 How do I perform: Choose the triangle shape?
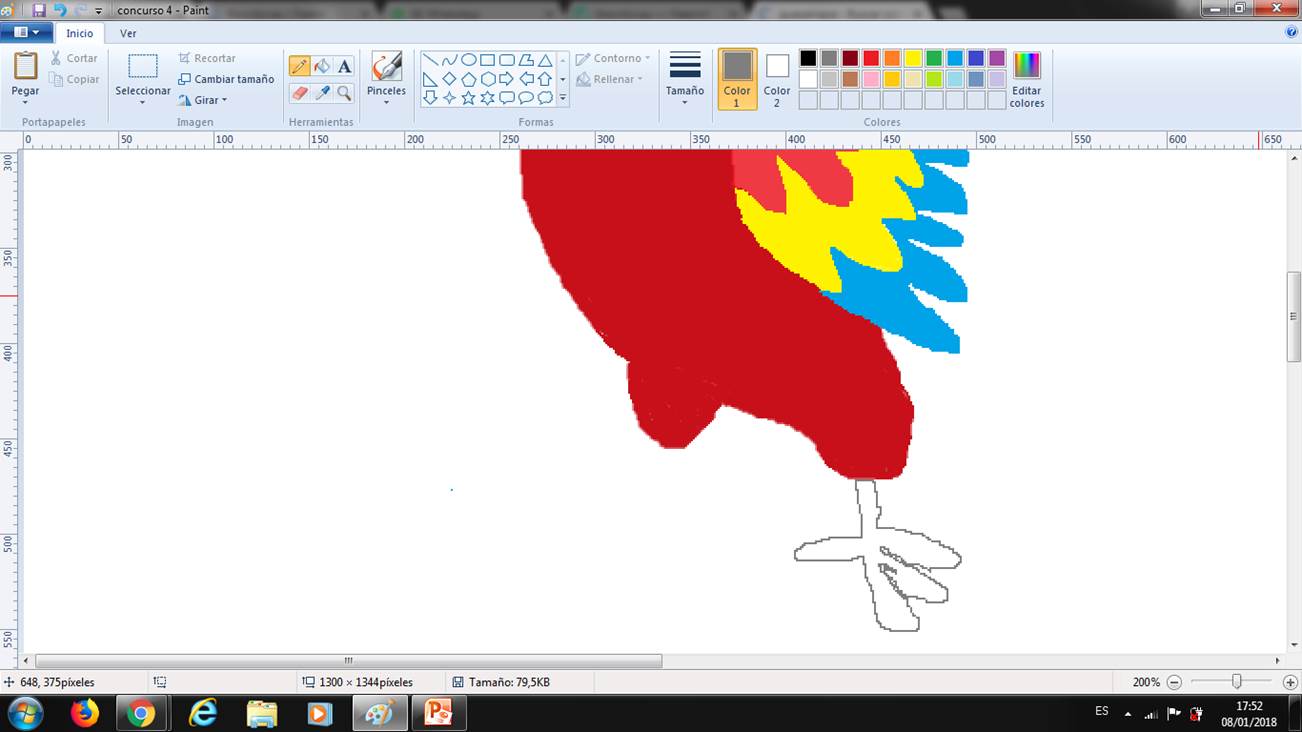[545, 60]
